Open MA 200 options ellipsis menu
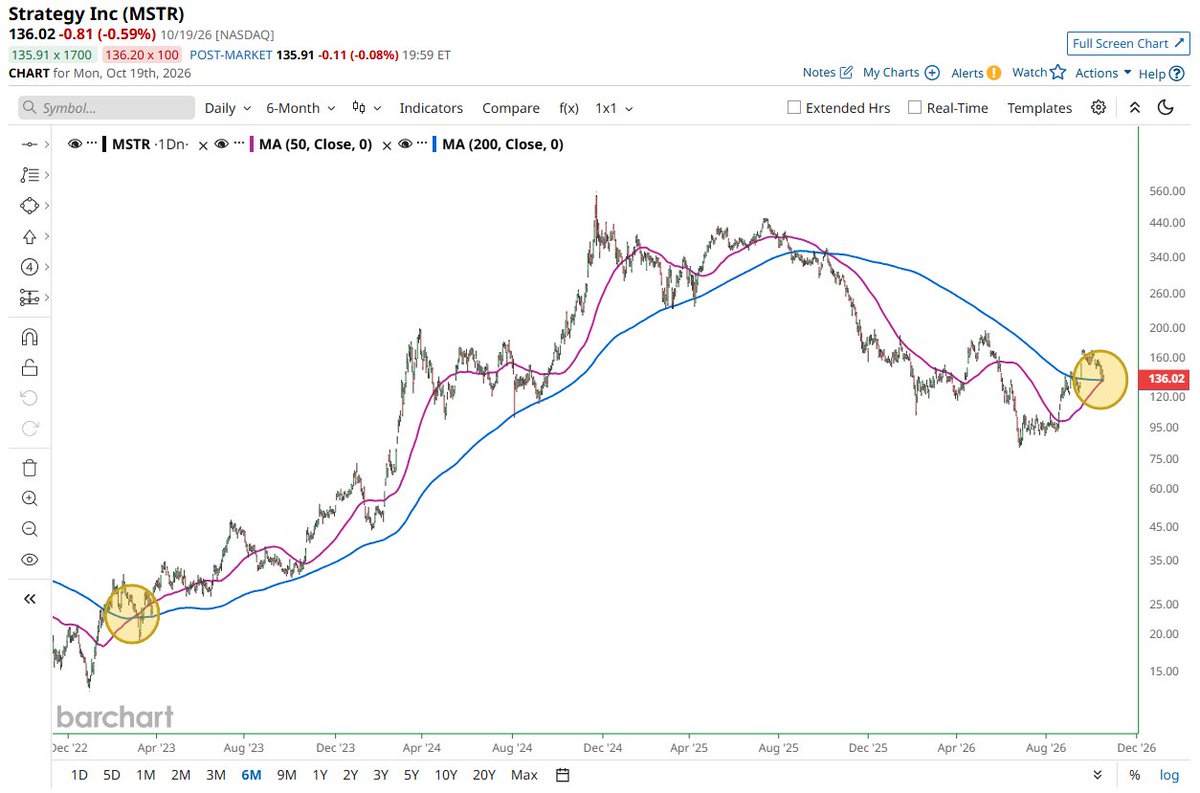 pyautogui.click(x=421, y=145)
